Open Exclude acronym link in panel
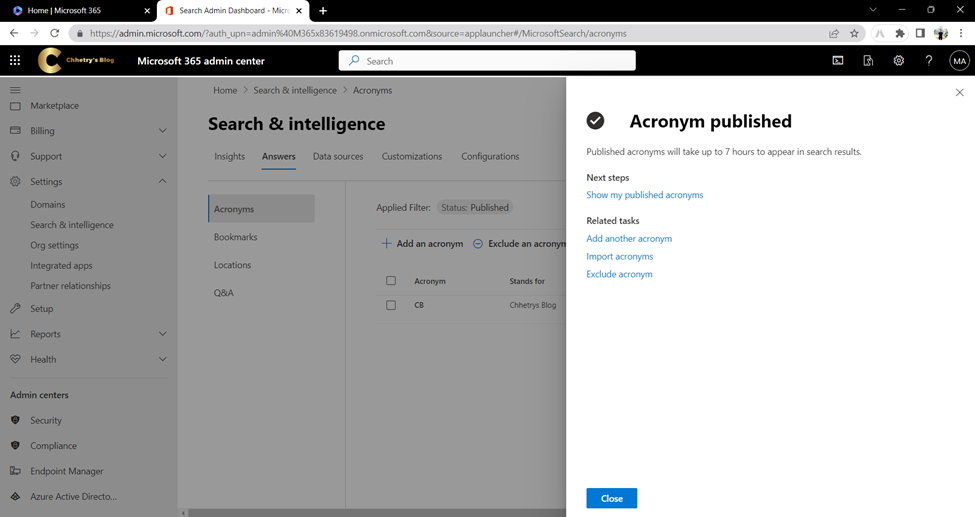975x517 pixels. pyautogui.click(x=619, y=274)
